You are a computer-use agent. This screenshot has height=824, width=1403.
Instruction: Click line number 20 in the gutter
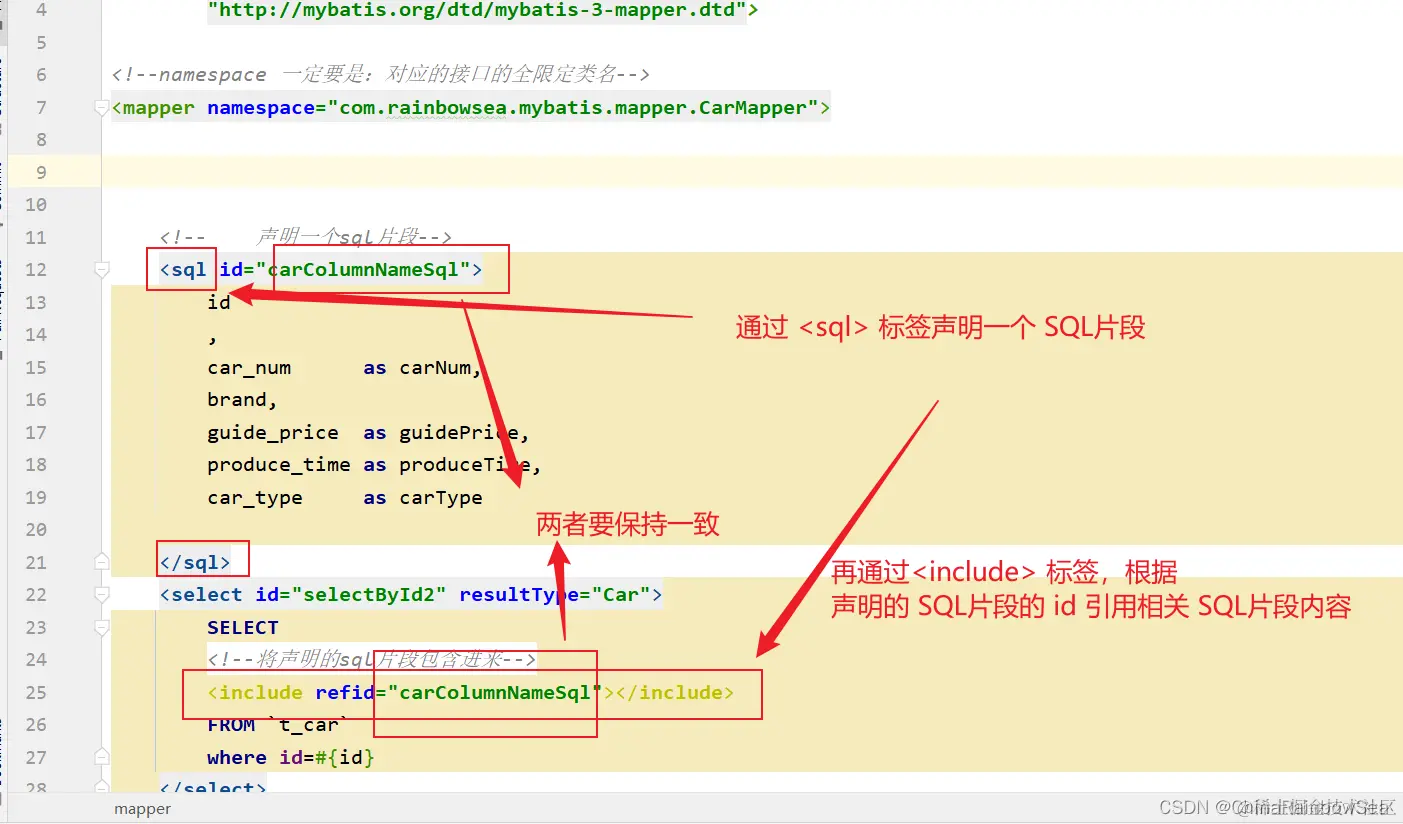click(35, 530)
